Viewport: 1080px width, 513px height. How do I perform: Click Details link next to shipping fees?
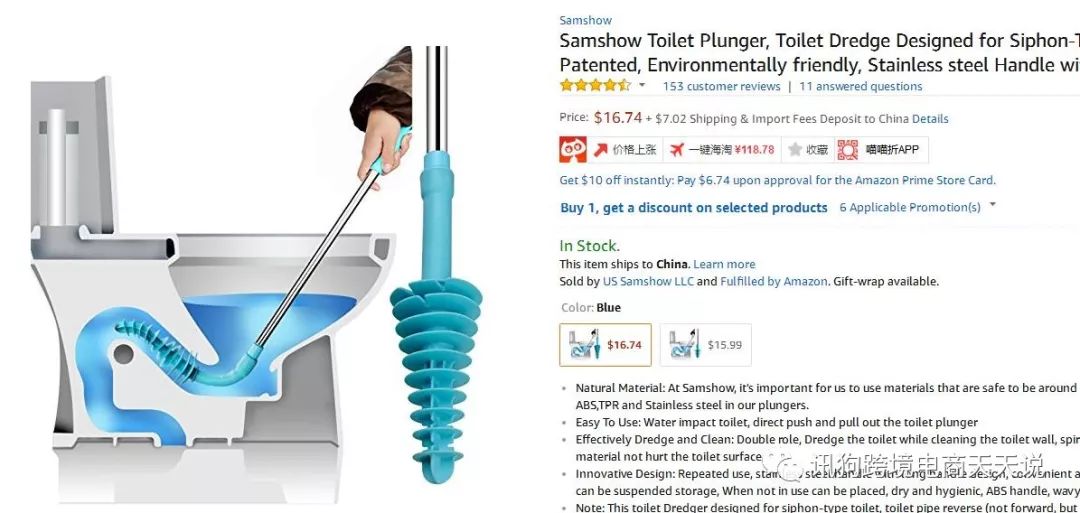(930, 119)
